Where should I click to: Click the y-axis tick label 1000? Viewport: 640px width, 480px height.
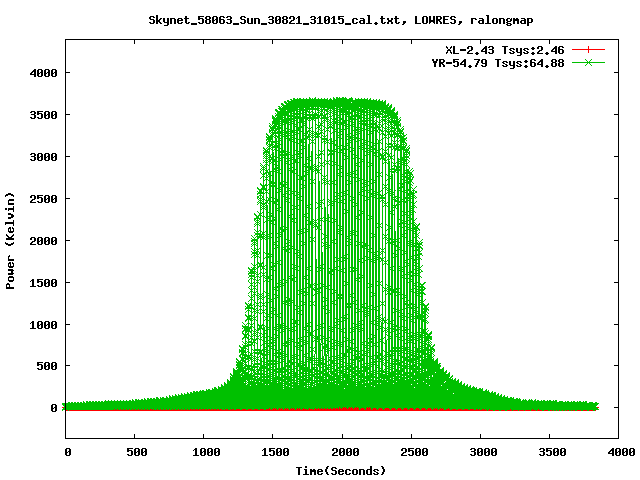(x=43, y=325)
